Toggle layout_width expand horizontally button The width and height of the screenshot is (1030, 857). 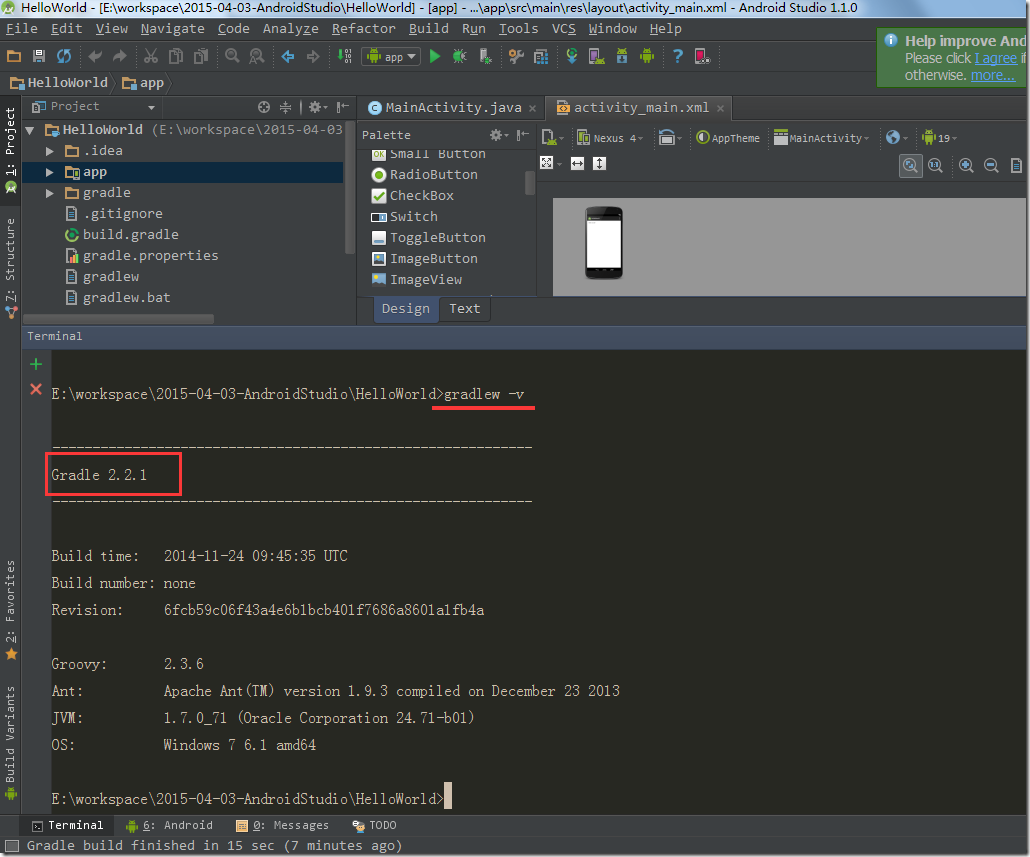pyautogui.click(x=577, y=164)
